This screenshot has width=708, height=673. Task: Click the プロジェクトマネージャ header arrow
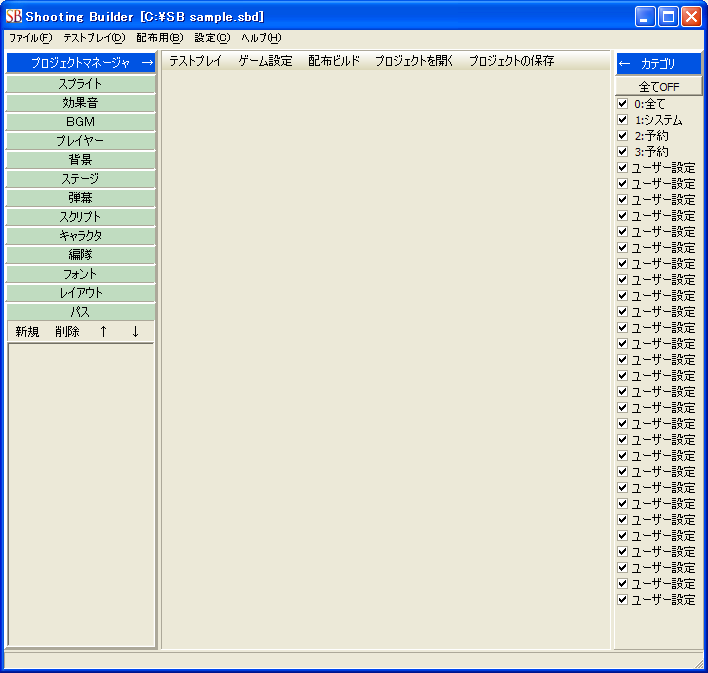pos(147,63)
